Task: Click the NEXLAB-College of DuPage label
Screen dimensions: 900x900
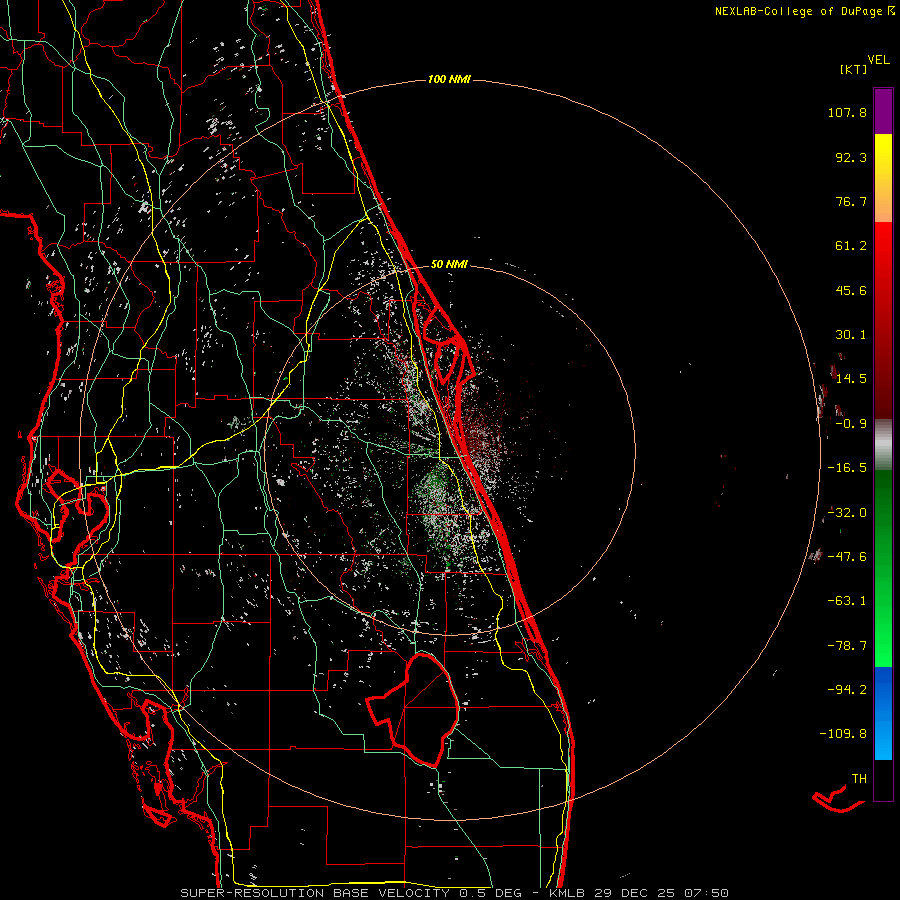Action: 804,11
